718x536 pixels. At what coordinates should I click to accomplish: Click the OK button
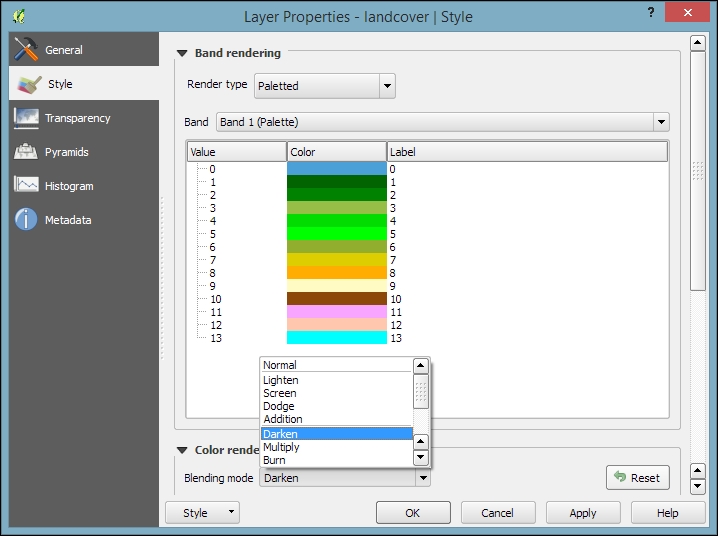click(413, 513)
